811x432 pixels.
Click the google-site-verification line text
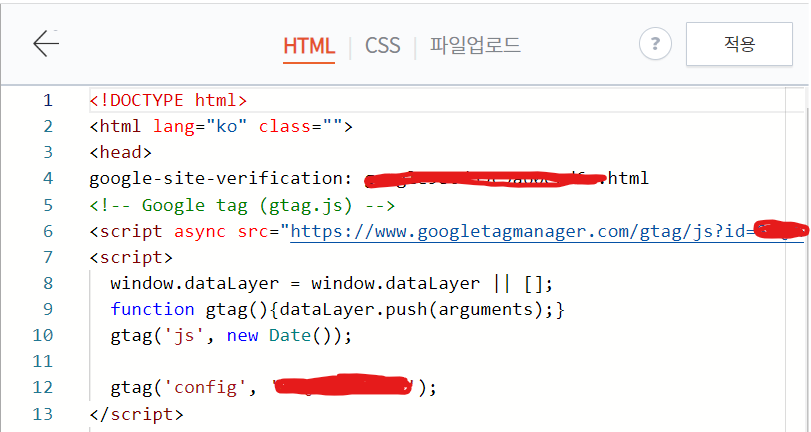[x=369, y=178]
